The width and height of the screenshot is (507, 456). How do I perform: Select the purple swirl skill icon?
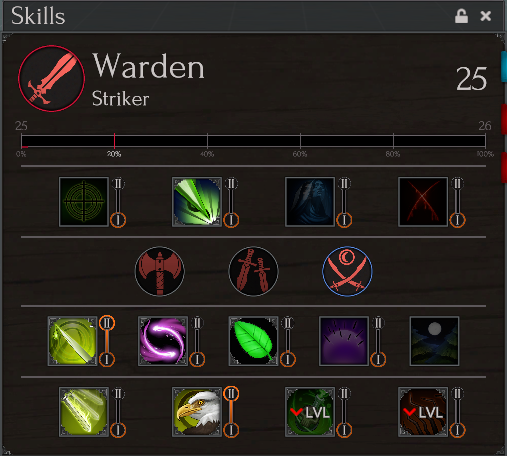click(163, 341)
